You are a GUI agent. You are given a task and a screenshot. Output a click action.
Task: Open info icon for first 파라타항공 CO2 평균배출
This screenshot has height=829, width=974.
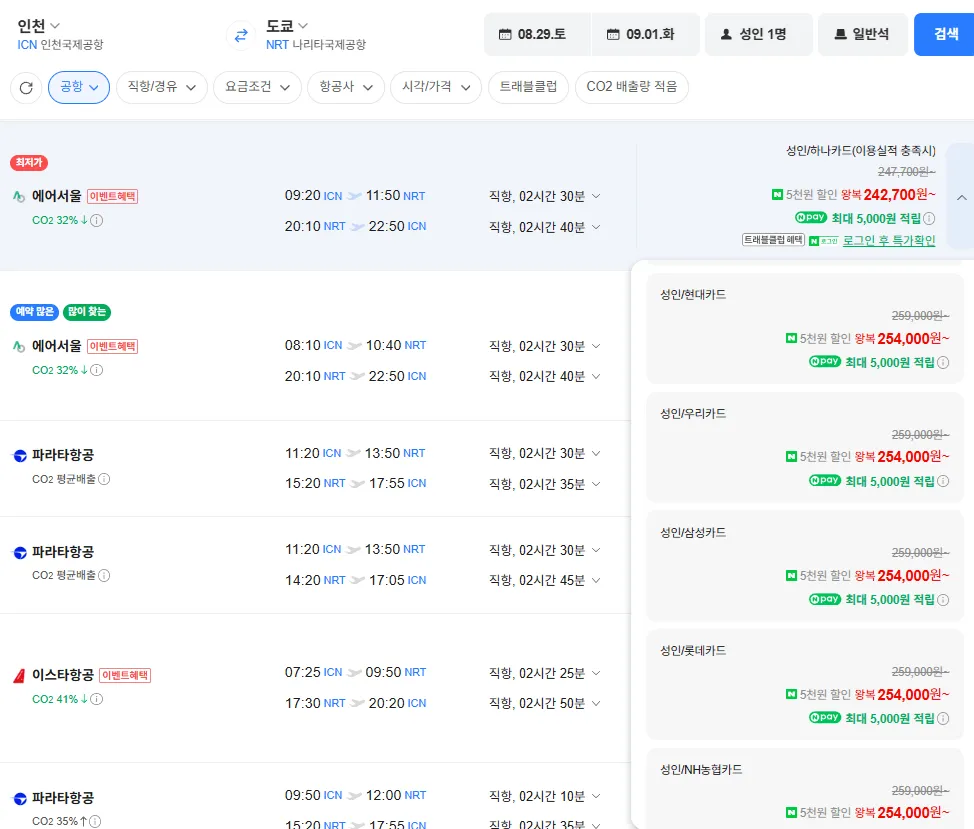coord(104,479)
